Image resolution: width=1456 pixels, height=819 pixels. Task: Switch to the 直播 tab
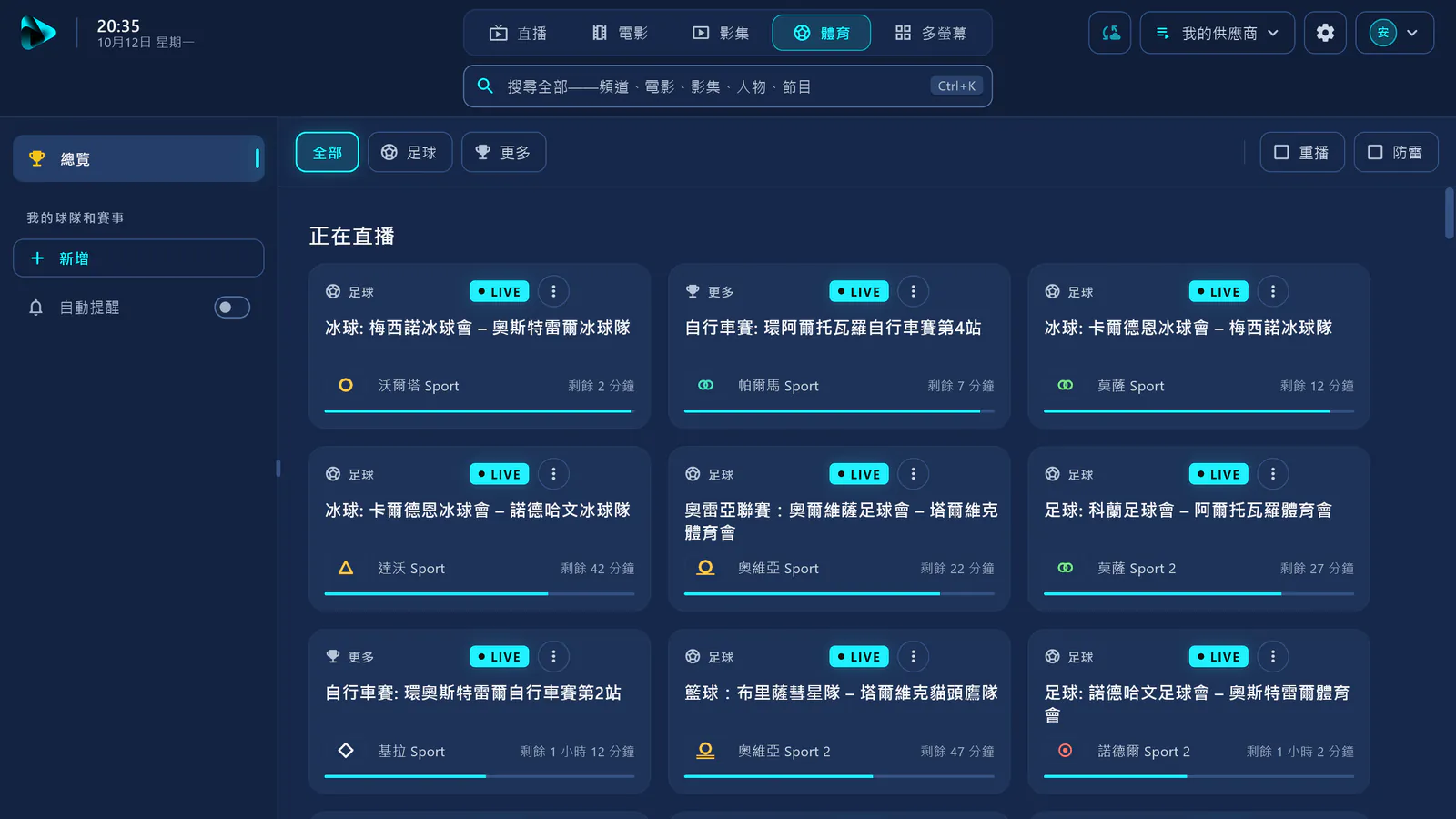click(518, 33)
